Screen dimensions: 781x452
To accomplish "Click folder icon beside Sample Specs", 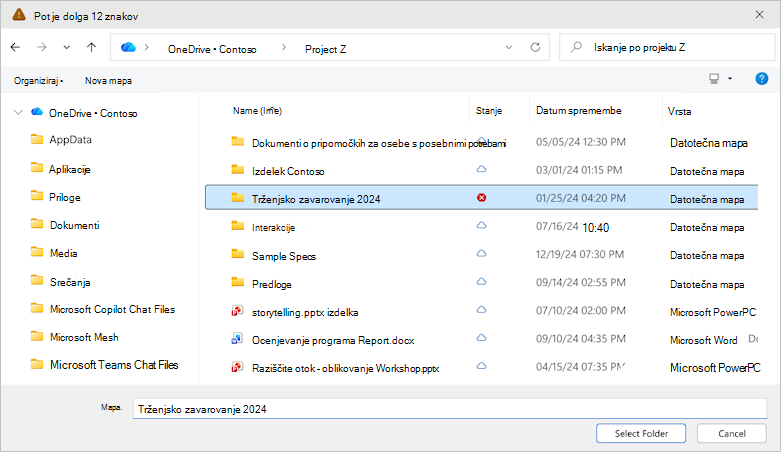I will point(238,254).
